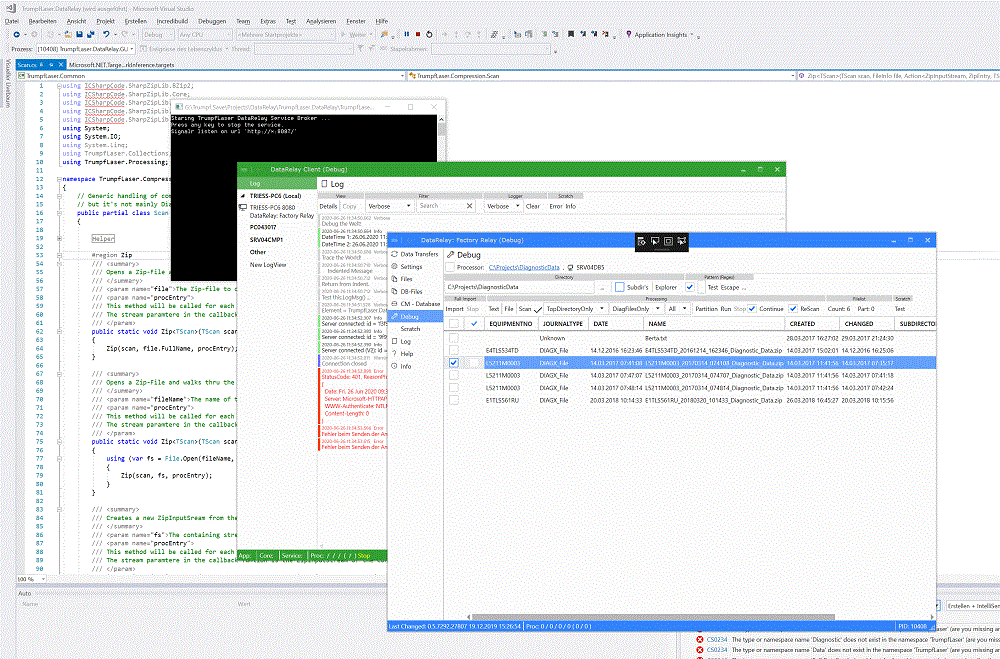Viewport: 1000px width, 659px height.
Task: Click horizontal scrollbar in Factory Relay table
Action: click(x=654, y=617)
